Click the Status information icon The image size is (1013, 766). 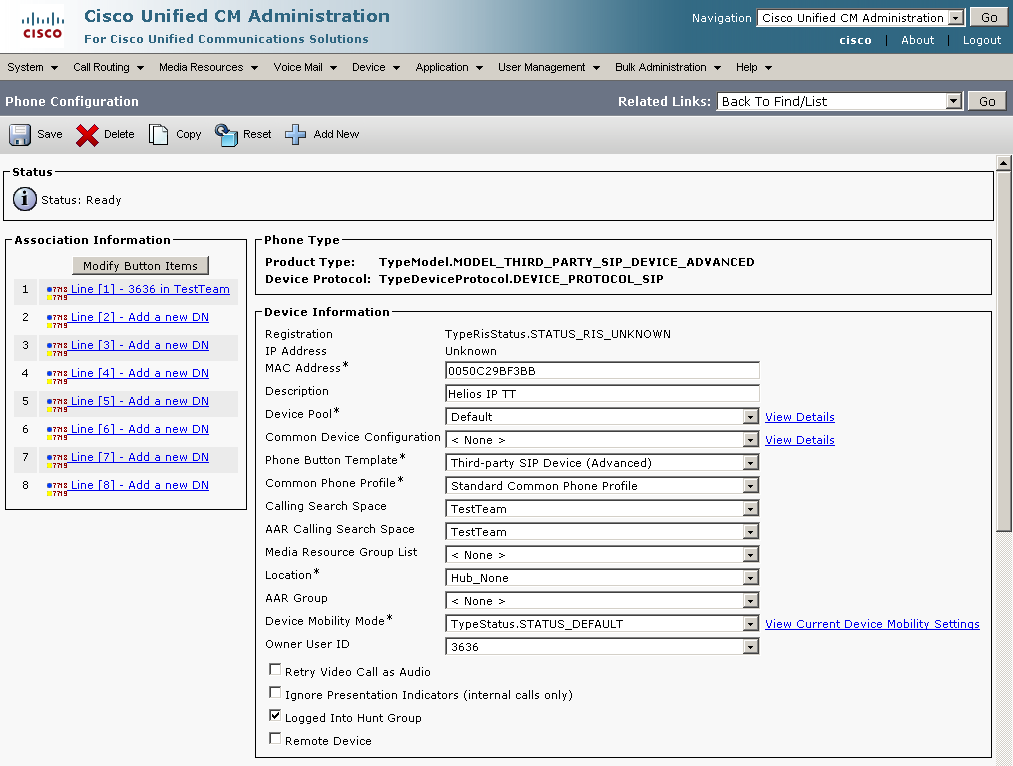pos(24,199)
